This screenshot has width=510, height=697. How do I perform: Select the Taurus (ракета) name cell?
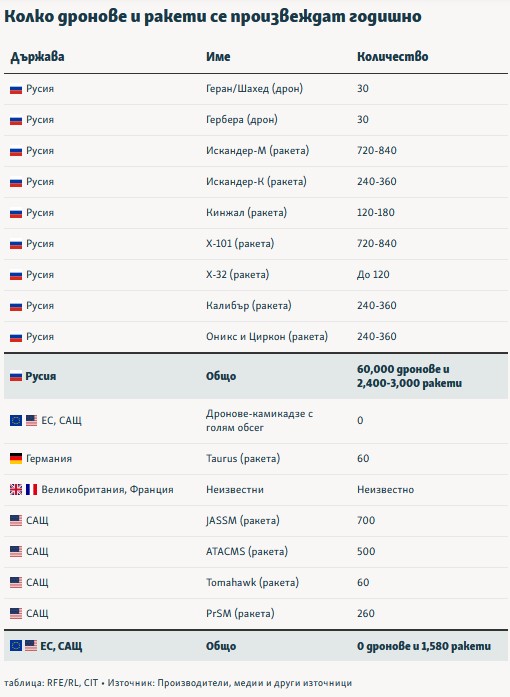[243, 458]
